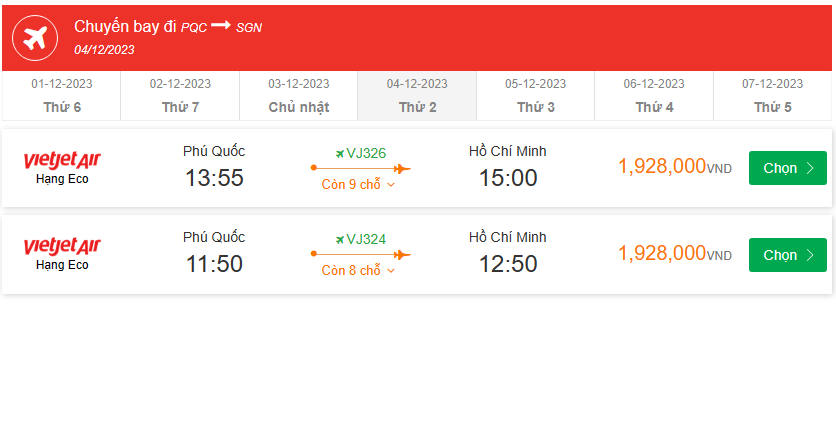This screenshot has height=429, width=836.
Task: Switch to the 03-12-2023 Chủ nhật tab
Action: tap(299, 96)
